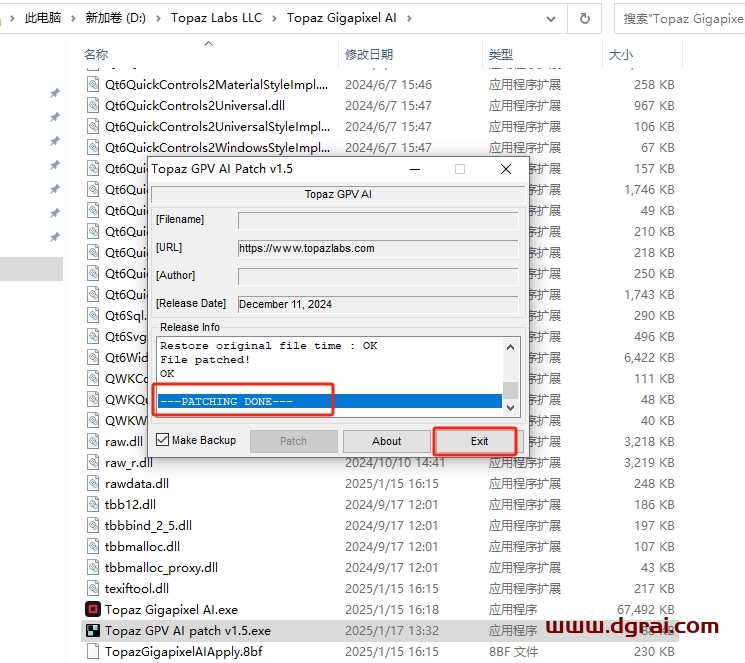Click the TopazGigapixelAIApply.8bf file icon
The image size is (745, 663).
(93, 651)
